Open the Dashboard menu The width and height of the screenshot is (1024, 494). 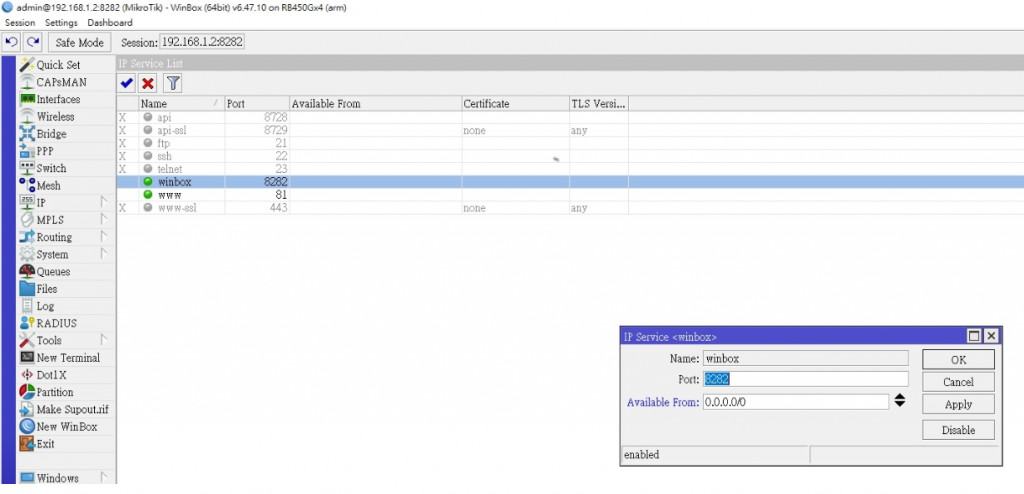click(110, 22)
